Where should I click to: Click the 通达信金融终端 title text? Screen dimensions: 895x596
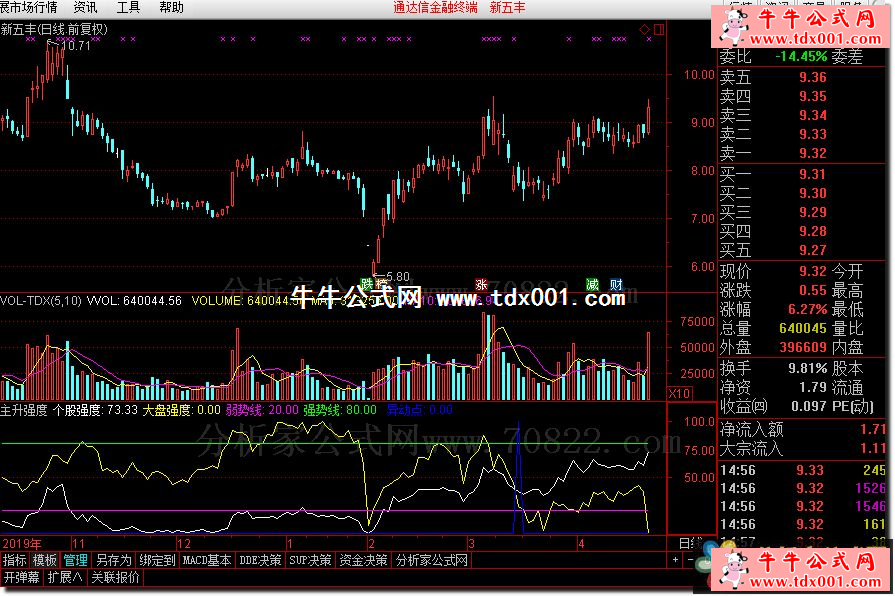pyautogui.click(x=435, y=7)
